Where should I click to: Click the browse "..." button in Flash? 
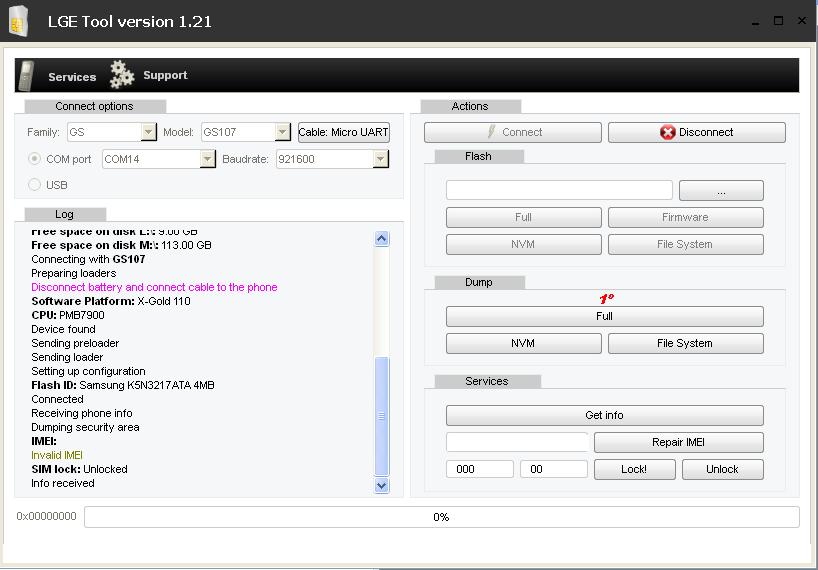721,190
